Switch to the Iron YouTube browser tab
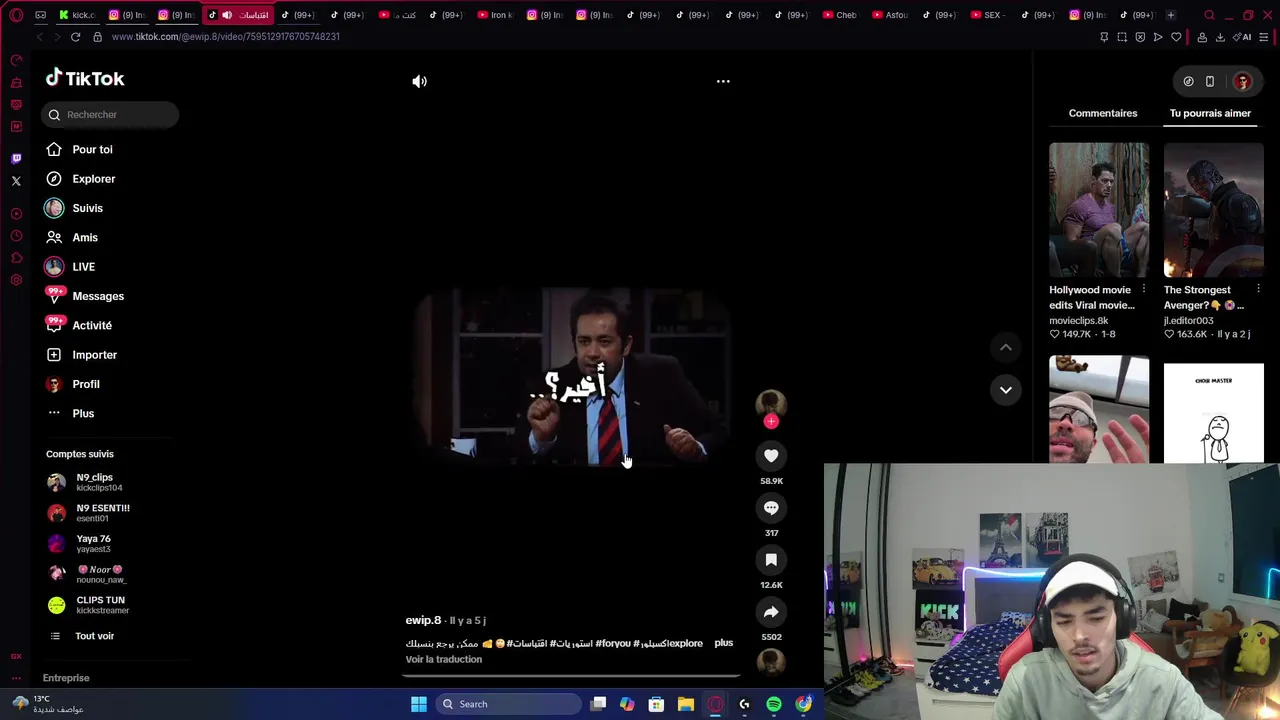Viewport: 1280px width, 720px height. [x=494, y=15]
